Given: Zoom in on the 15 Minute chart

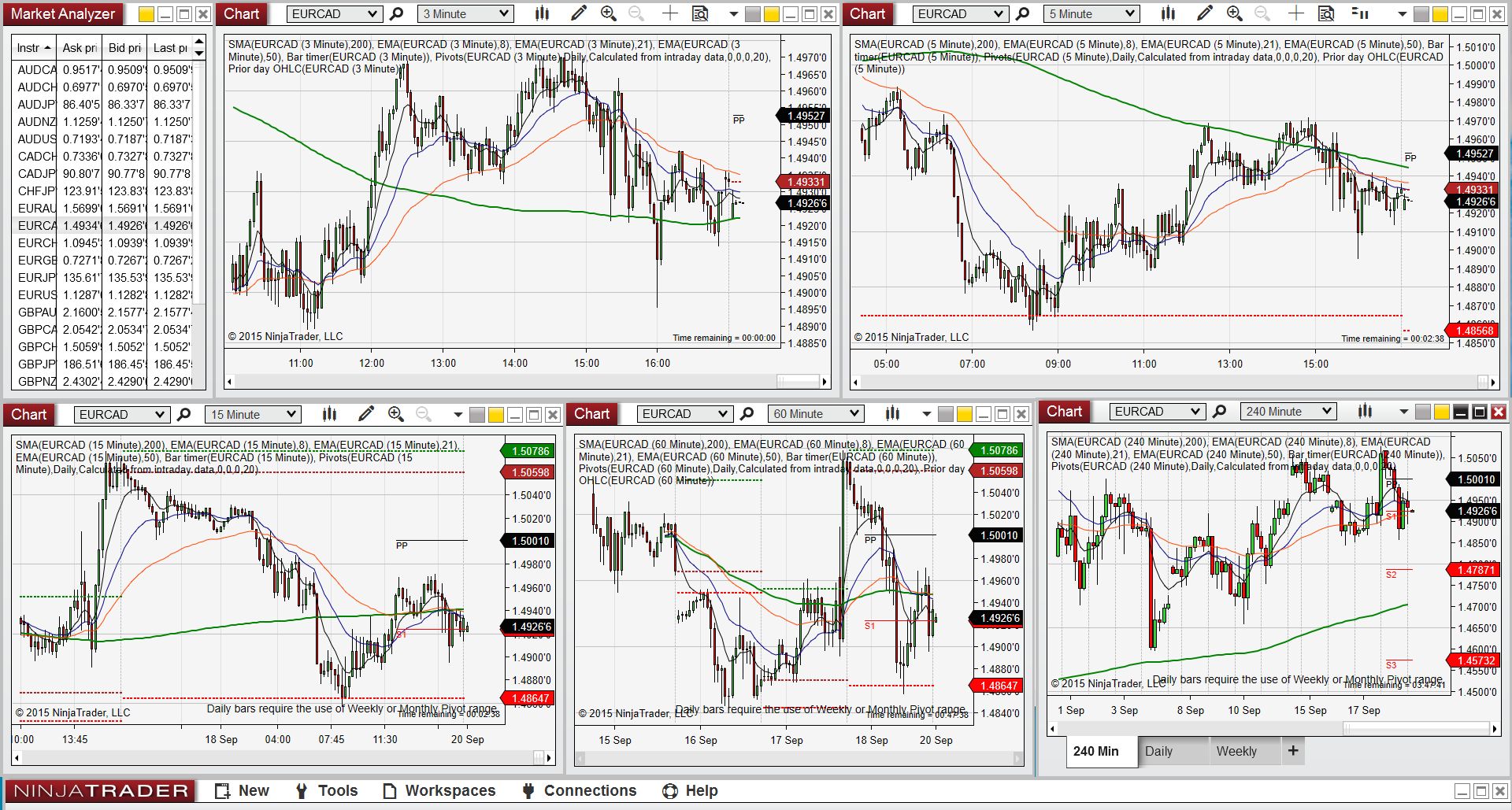Looking at the screenshot, I should [x=395, y=414].
